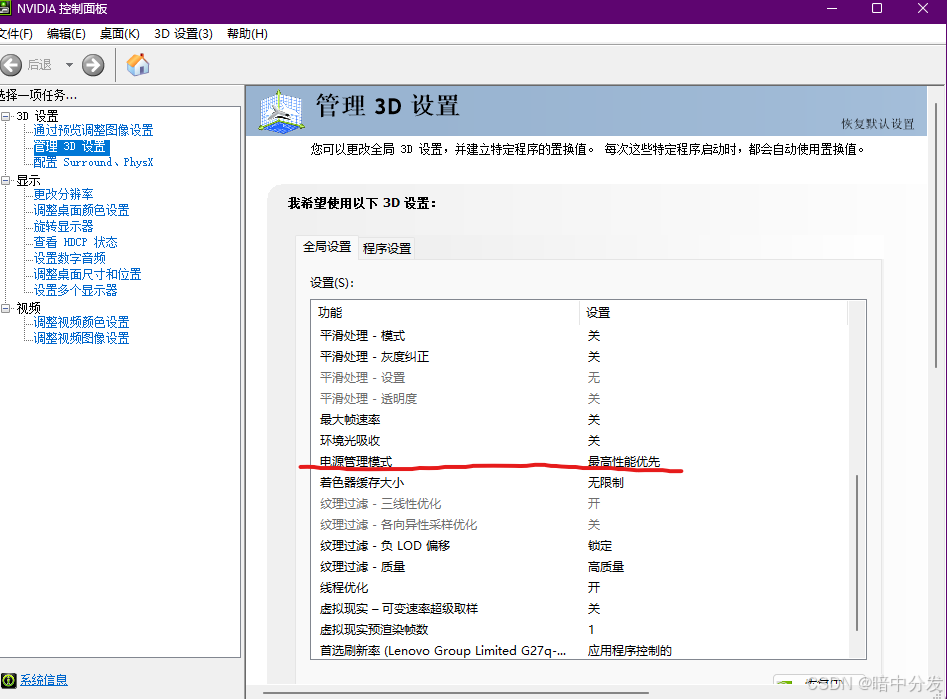Open the 编辑(E) menu

click(x=66, y=34)
